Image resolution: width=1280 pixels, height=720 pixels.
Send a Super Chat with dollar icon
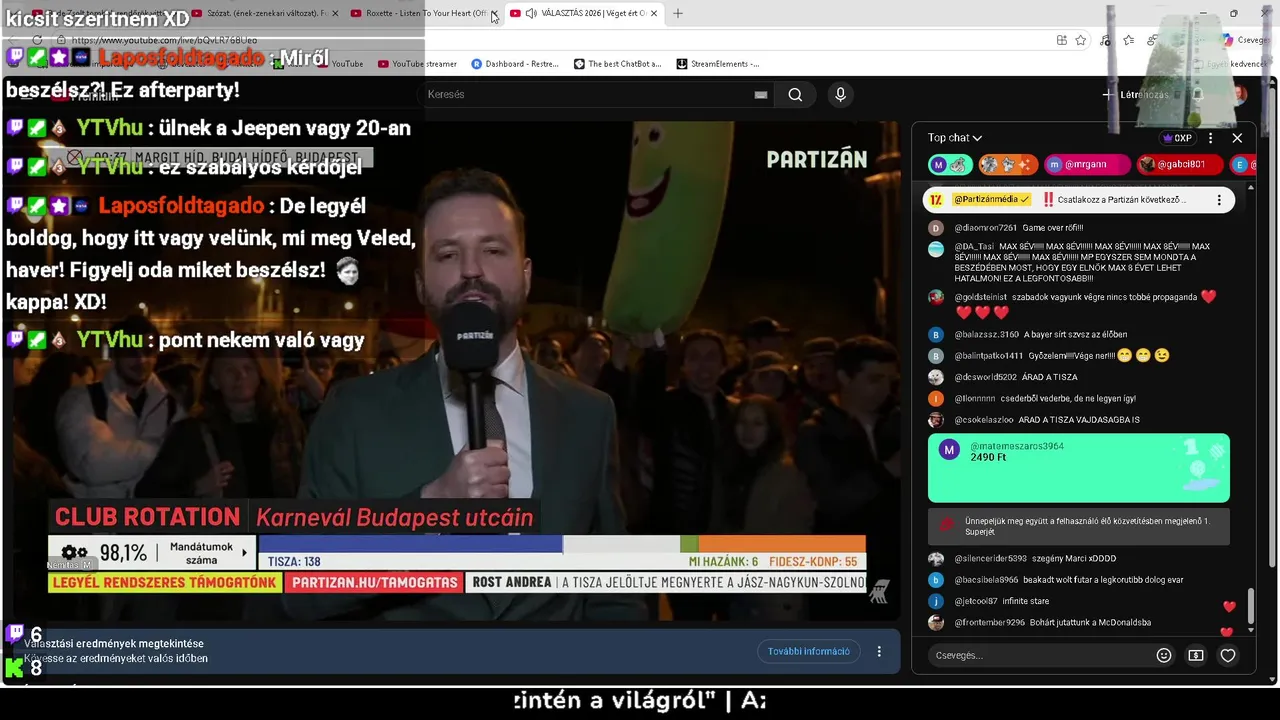(1196, 656)
